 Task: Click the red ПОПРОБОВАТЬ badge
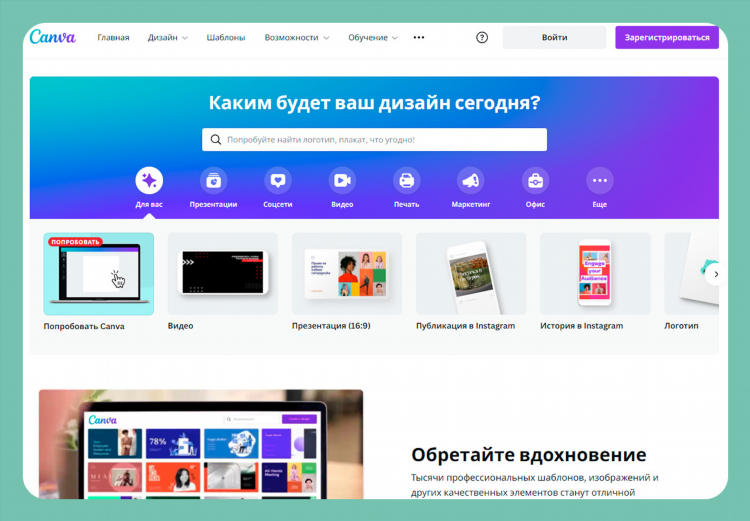click(75, 242)
